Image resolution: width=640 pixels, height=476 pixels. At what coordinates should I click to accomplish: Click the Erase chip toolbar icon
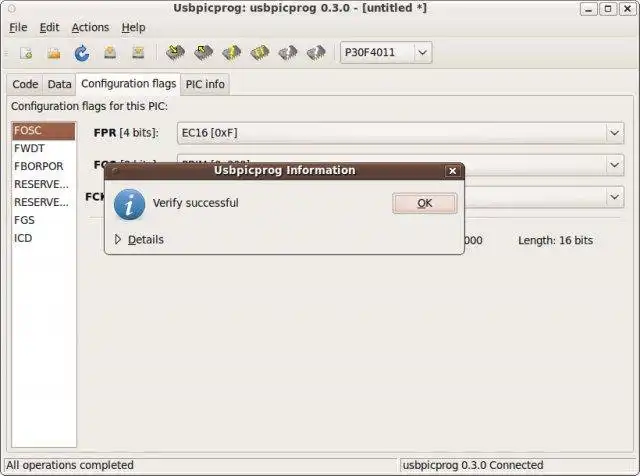pyautogui.click(x=260, y=52)
